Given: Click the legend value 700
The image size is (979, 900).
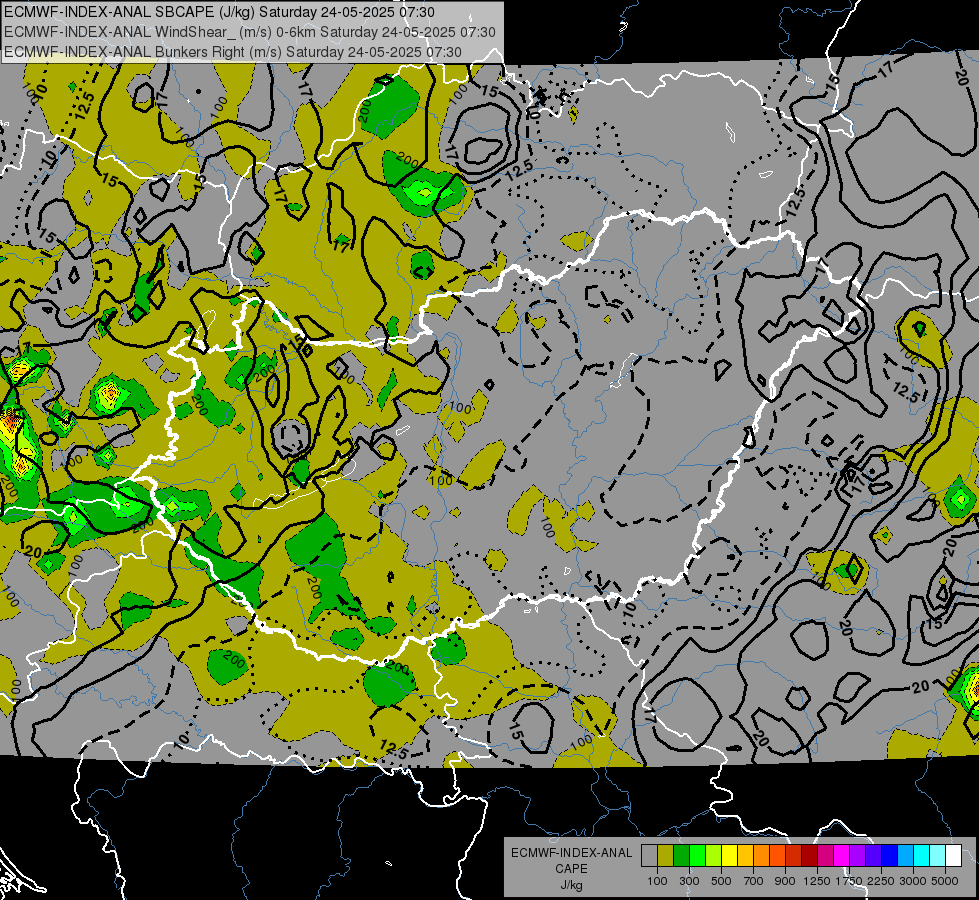Looking at the screenshot, I should (x=753, y=881).
